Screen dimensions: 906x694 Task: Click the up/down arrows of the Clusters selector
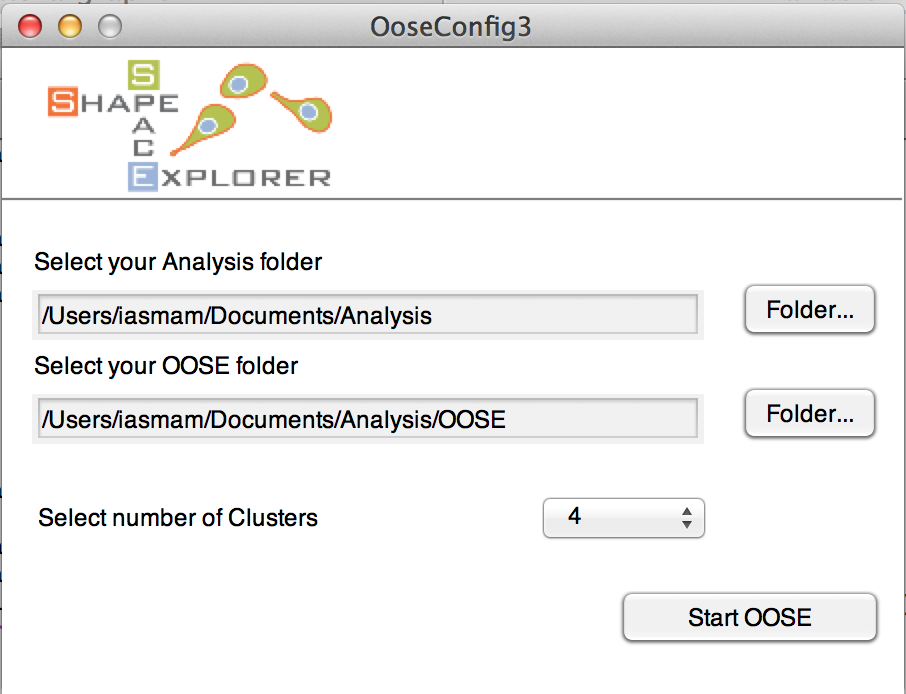click(686, 518)
